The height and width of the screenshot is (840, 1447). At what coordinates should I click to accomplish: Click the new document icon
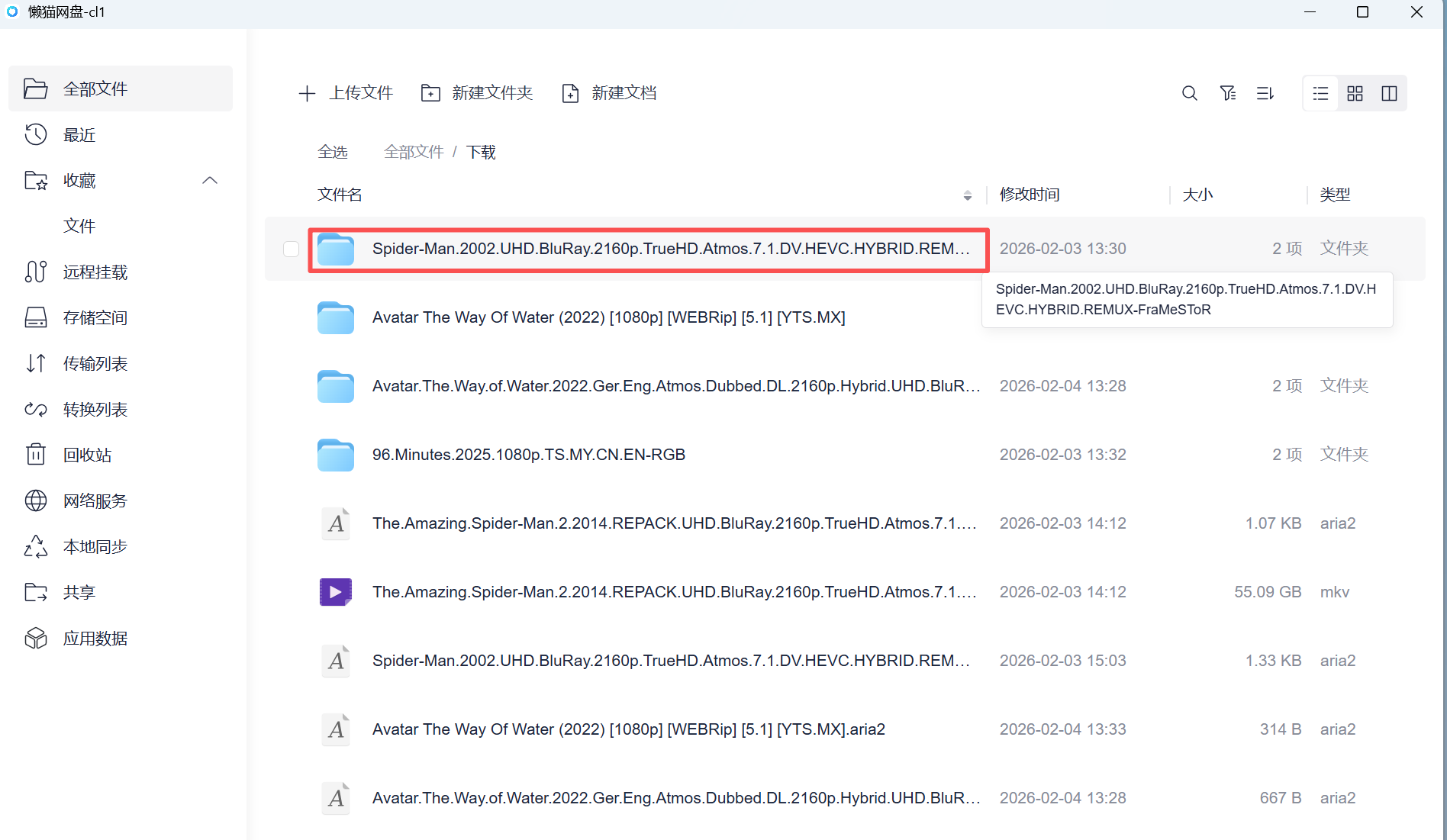[570, 93]
